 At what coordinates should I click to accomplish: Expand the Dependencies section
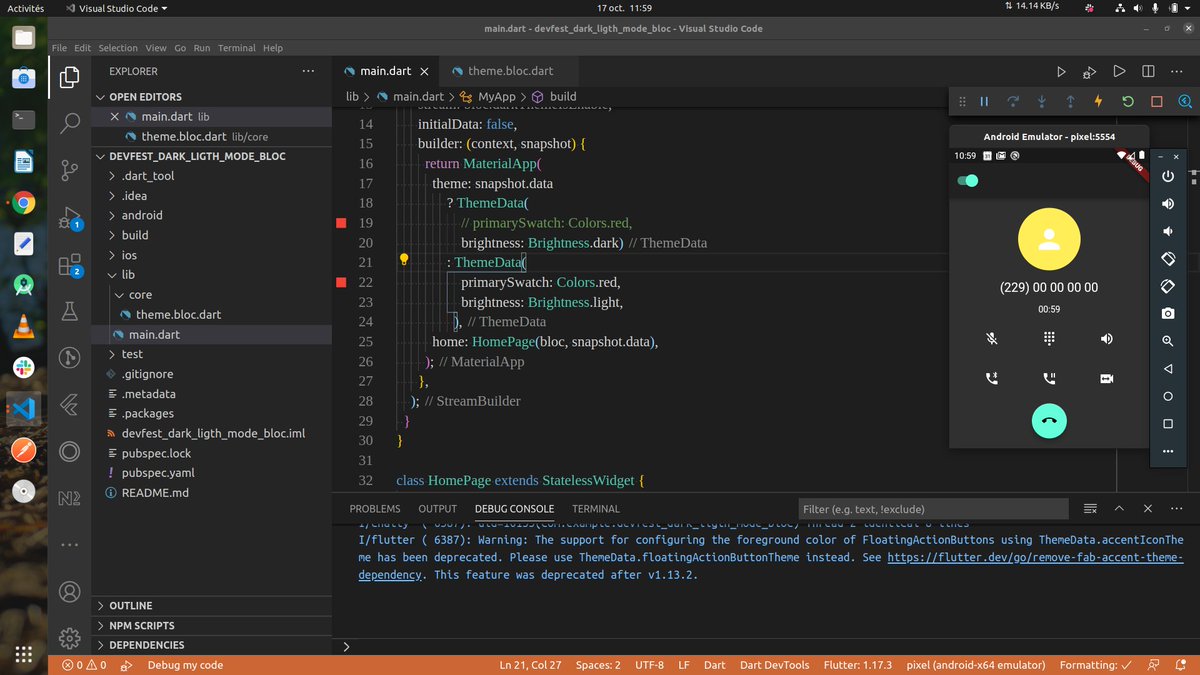211,645
